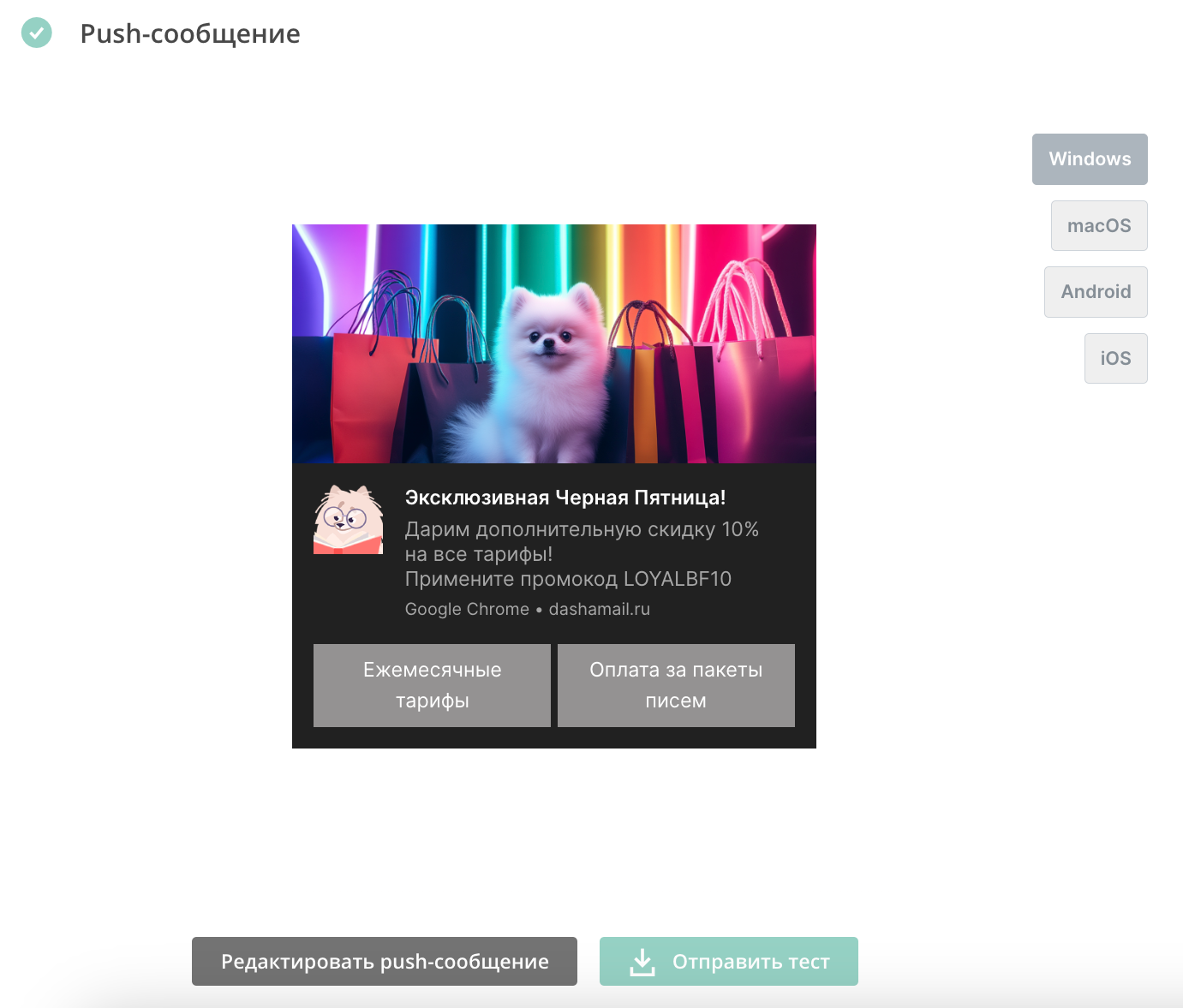Click the Push-сообщение section heading
The width and height of the screenshot is (1183, 1008).
pos(190,33)
